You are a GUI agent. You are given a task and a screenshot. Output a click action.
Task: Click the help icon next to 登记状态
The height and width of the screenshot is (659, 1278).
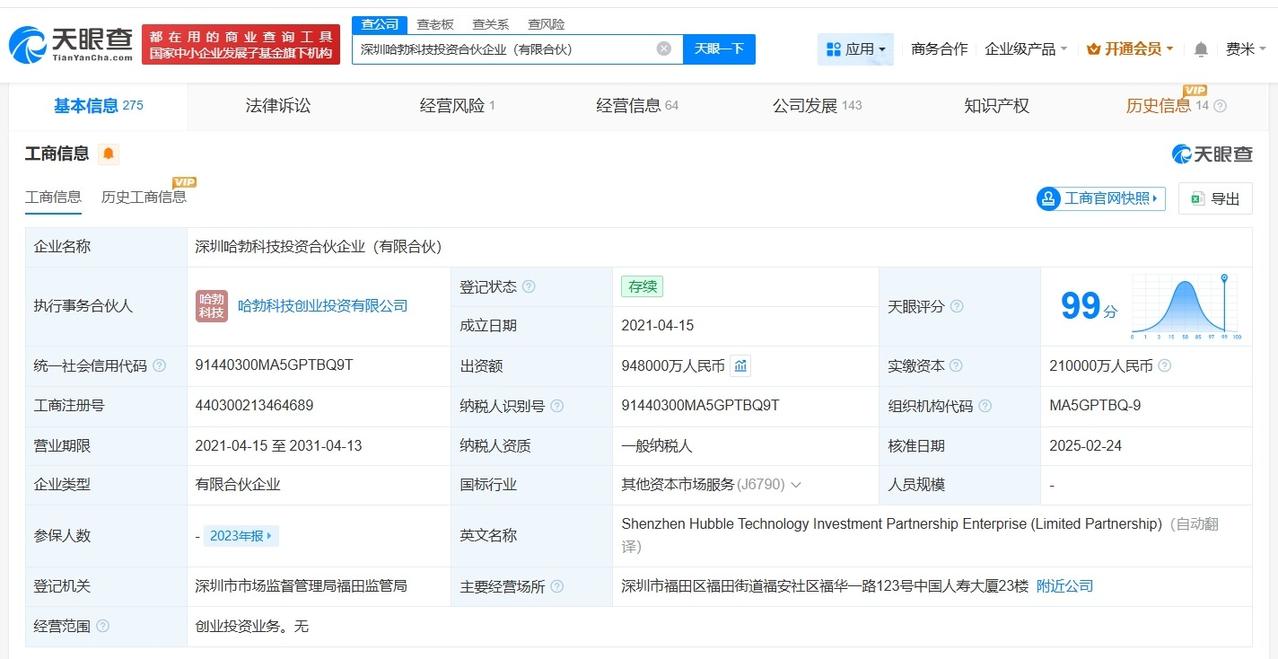pos(529,287)
